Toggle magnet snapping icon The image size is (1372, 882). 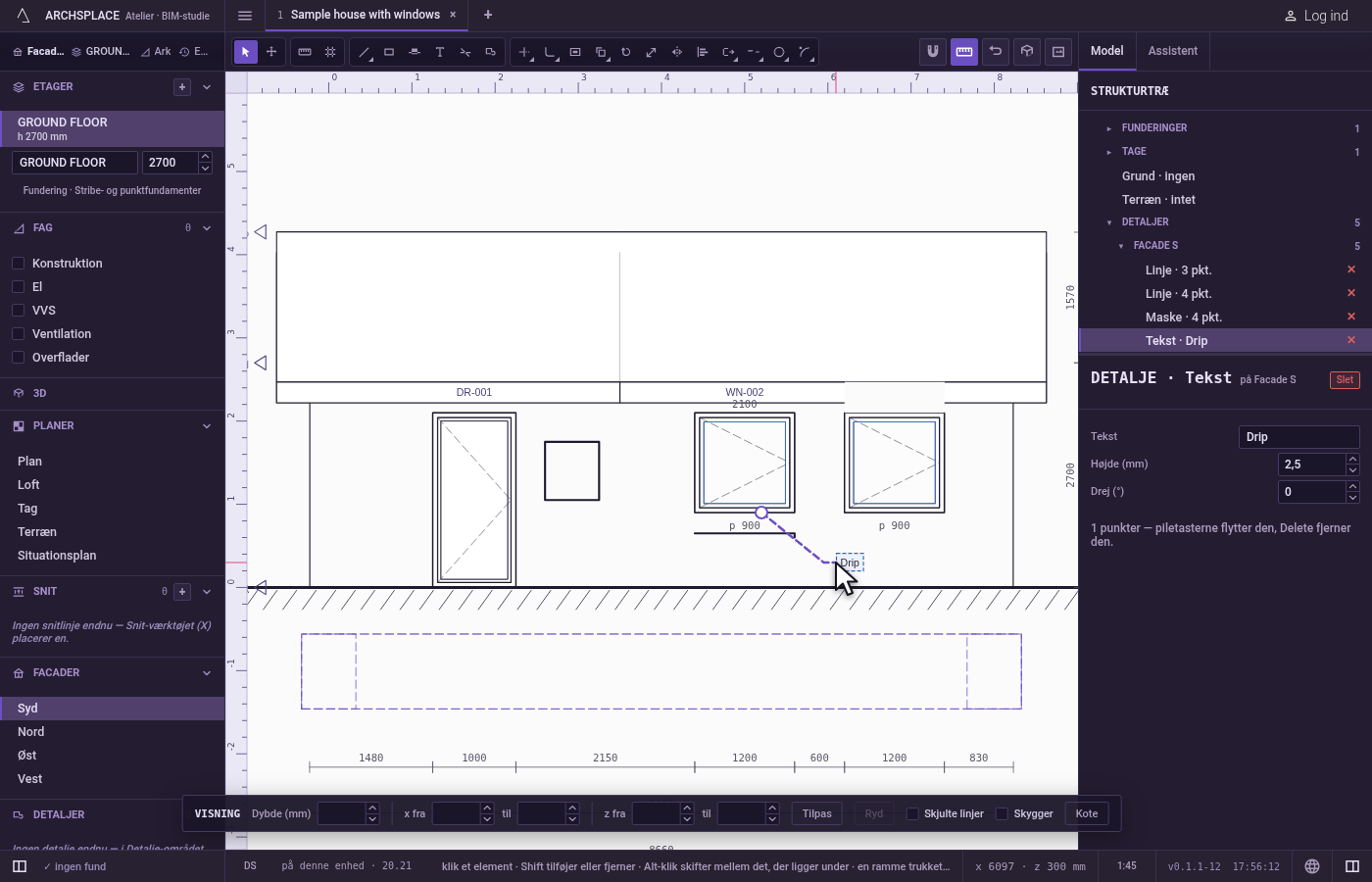point(933,52)
